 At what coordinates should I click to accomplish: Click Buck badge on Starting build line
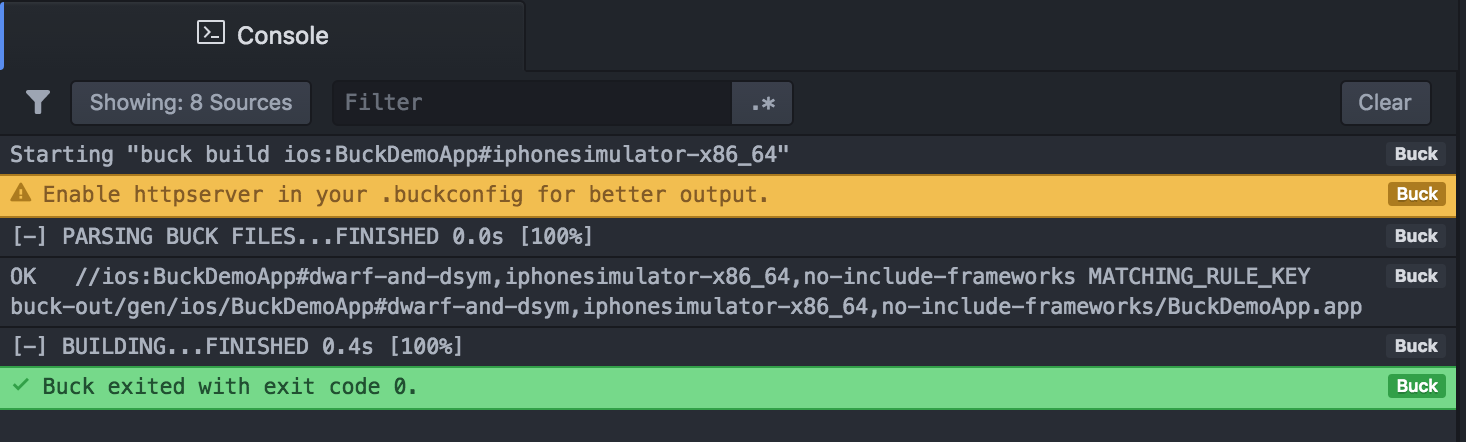(1416, 154)
